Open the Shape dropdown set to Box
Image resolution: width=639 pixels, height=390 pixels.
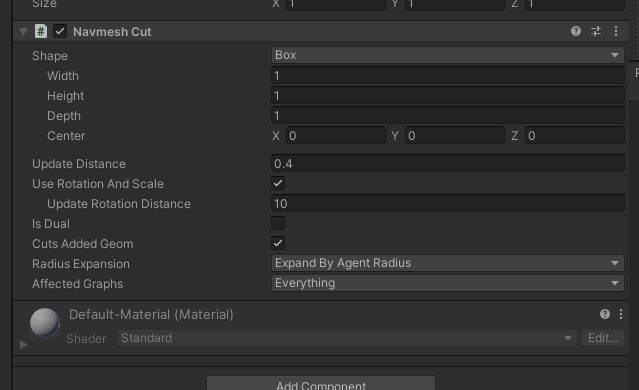pos(447,55)
